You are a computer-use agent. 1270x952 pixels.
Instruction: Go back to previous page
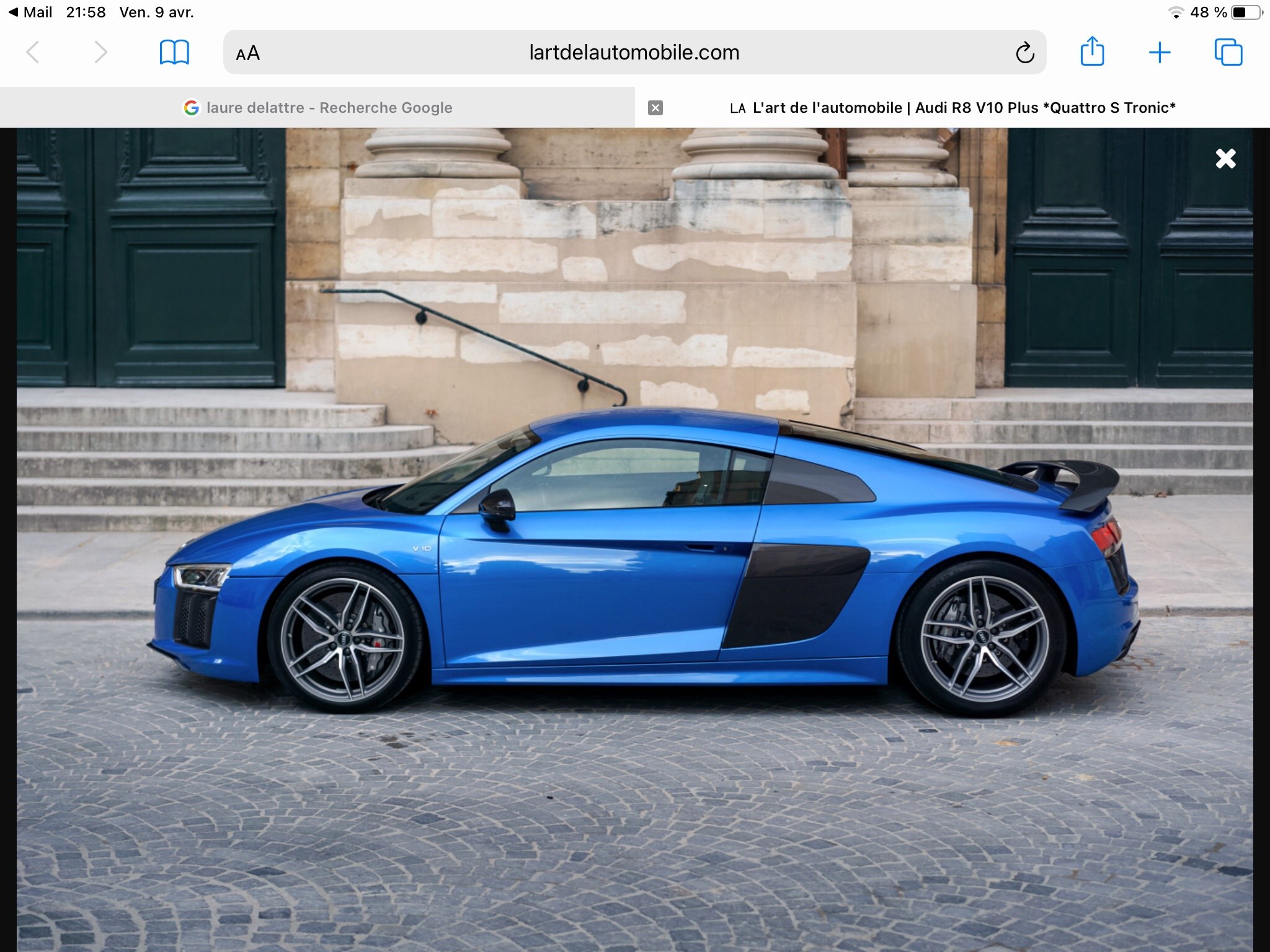click(x=33, y=53)
